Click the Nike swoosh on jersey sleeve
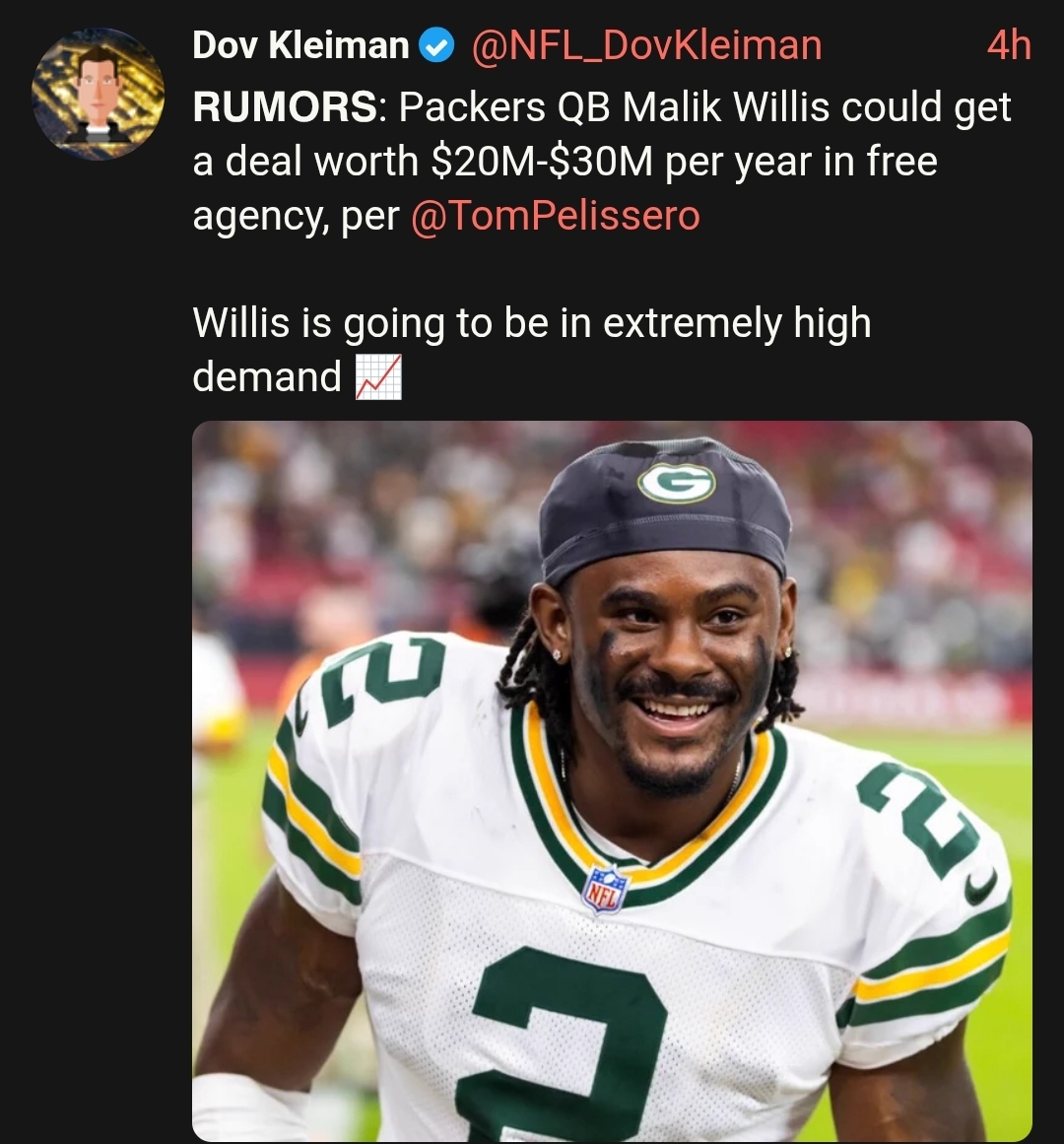The width and height of the screenshot is (1064, 1144). click(x=980, y=889)
